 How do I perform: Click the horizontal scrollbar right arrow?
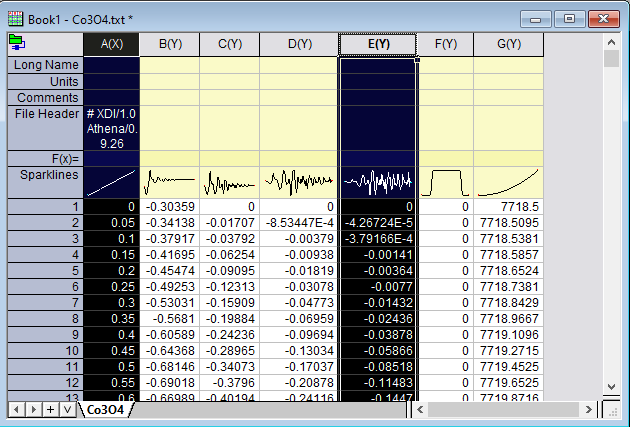click(589, 410)
